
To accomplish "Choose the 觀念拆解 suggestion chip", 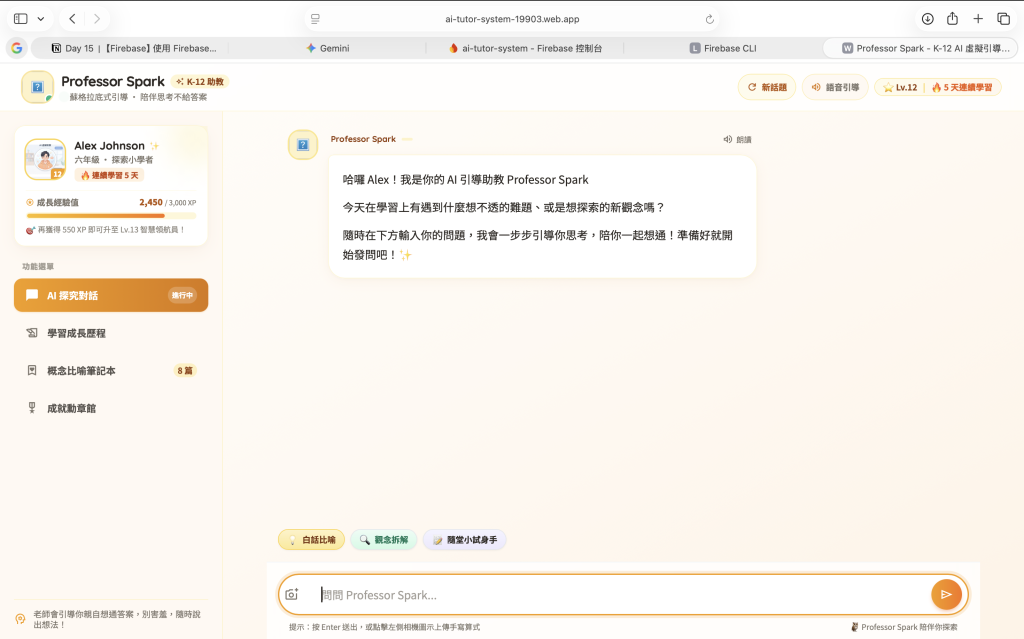I will pyautogui.click(x=384, y=540).
